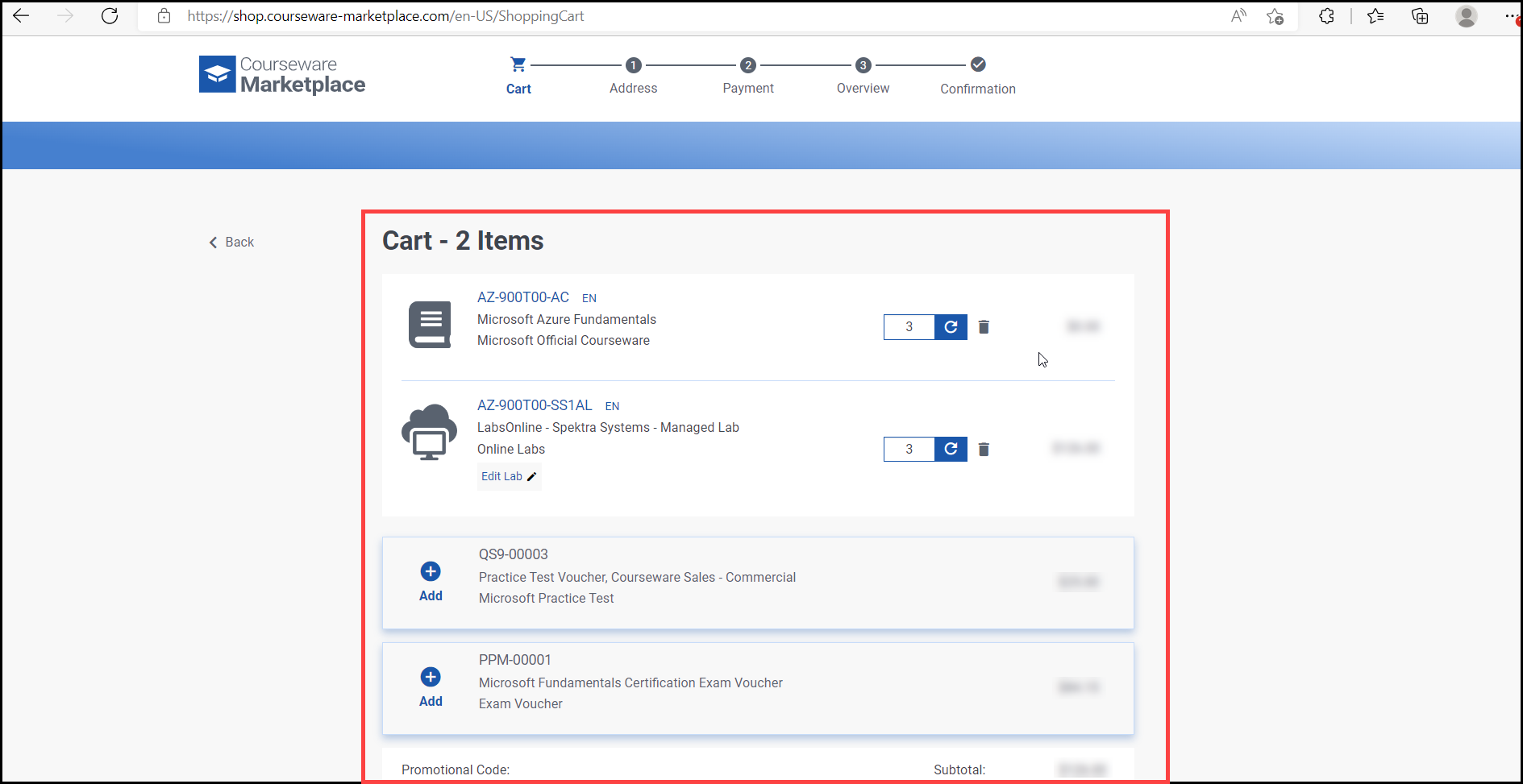The image size is (1523, 784).
Task: Click quantity field for AZ-900T00-SS1AL
Action: pyautogui.click(x=909, y=449)
